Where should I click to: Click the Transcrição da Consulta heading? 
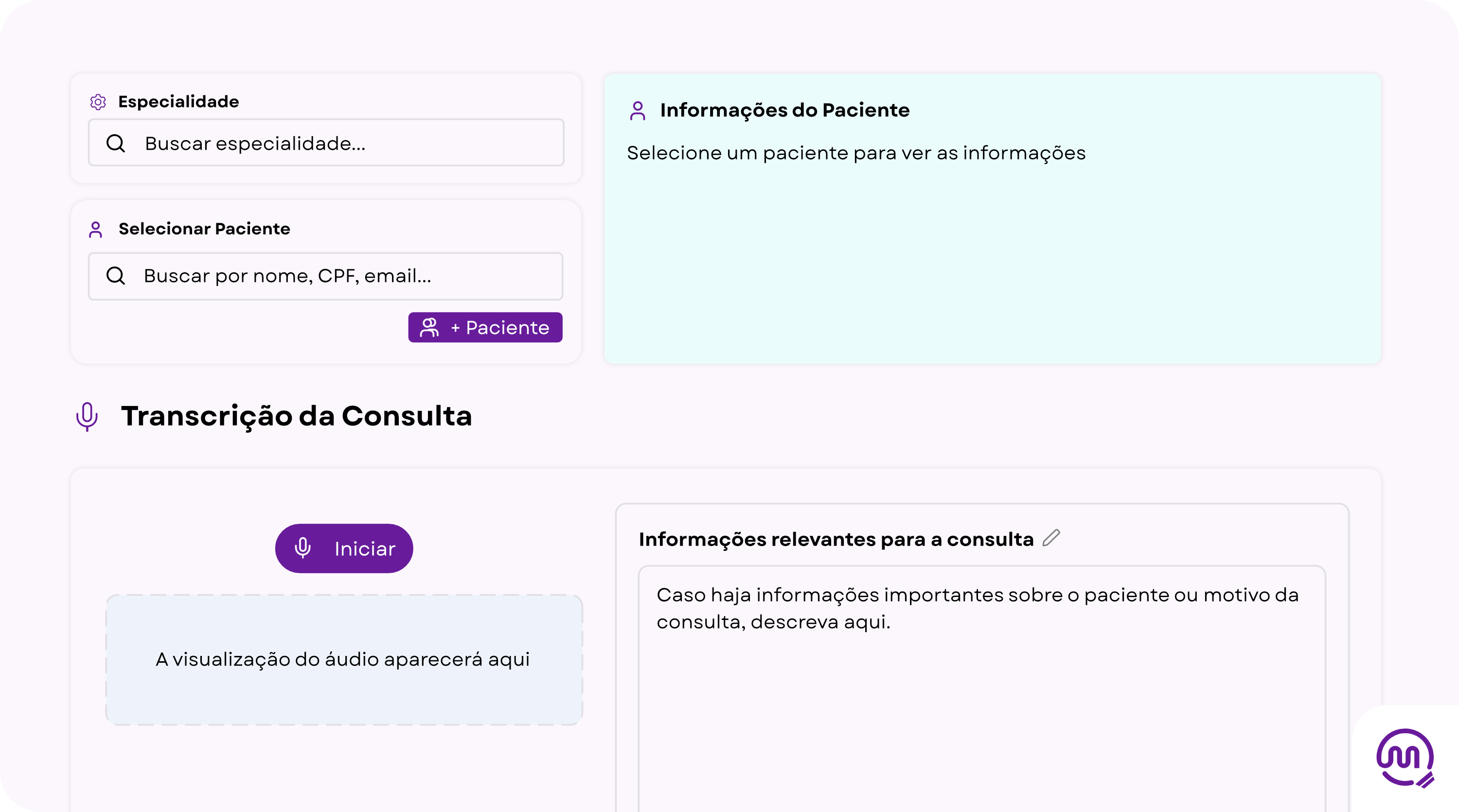pos(296,416)
